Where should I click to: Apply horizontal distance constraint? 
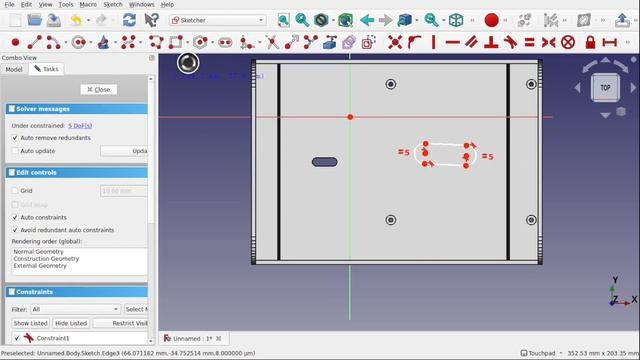[609, 42]
